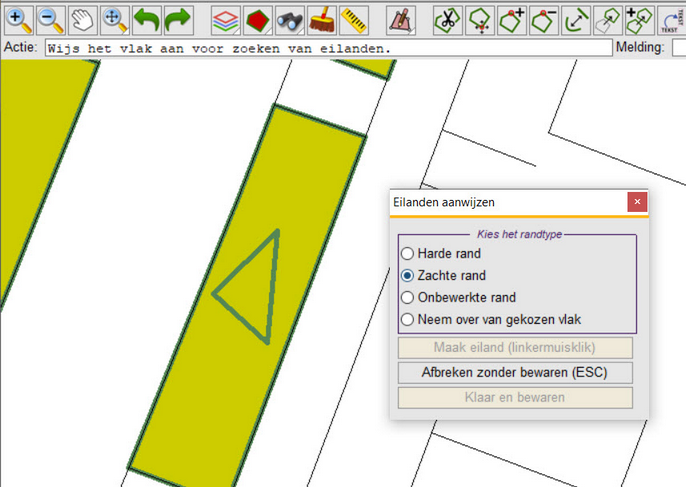Click the broom clean-up tool

tap(322, 20)
